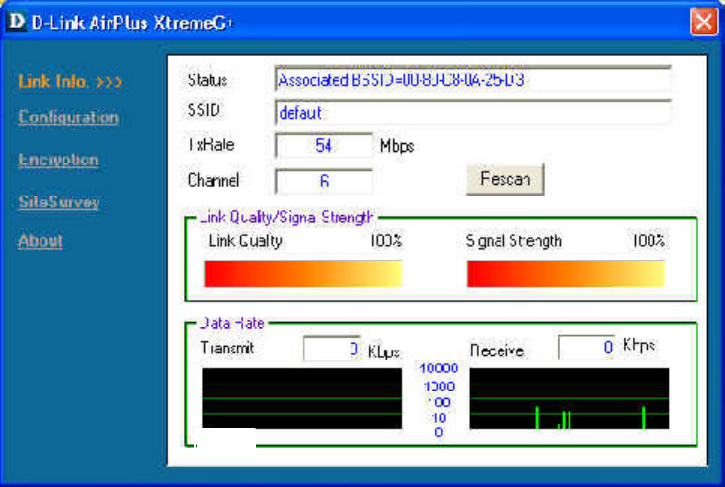
Task: Select the Link Info menu item
Action: tap(53, 82)
